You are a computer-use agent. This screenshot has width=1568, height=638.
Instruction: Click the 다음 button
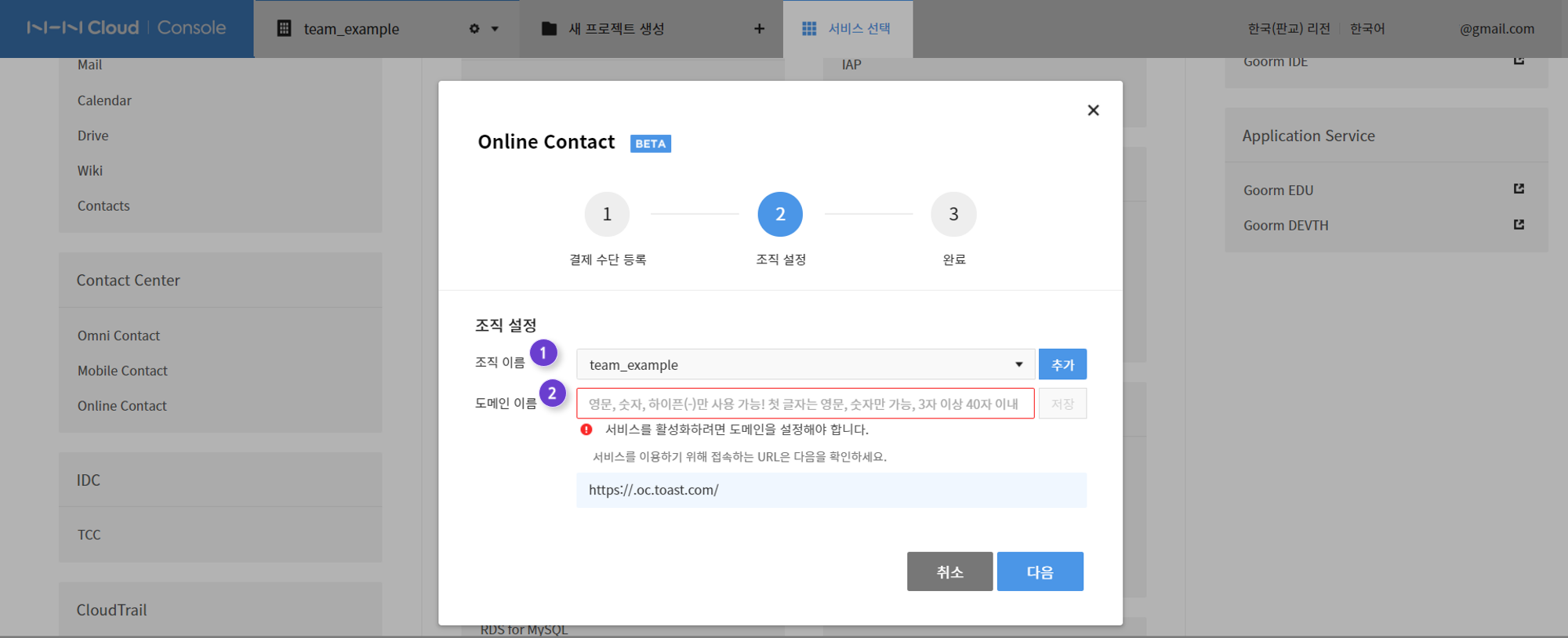(x=1040, y=571)
